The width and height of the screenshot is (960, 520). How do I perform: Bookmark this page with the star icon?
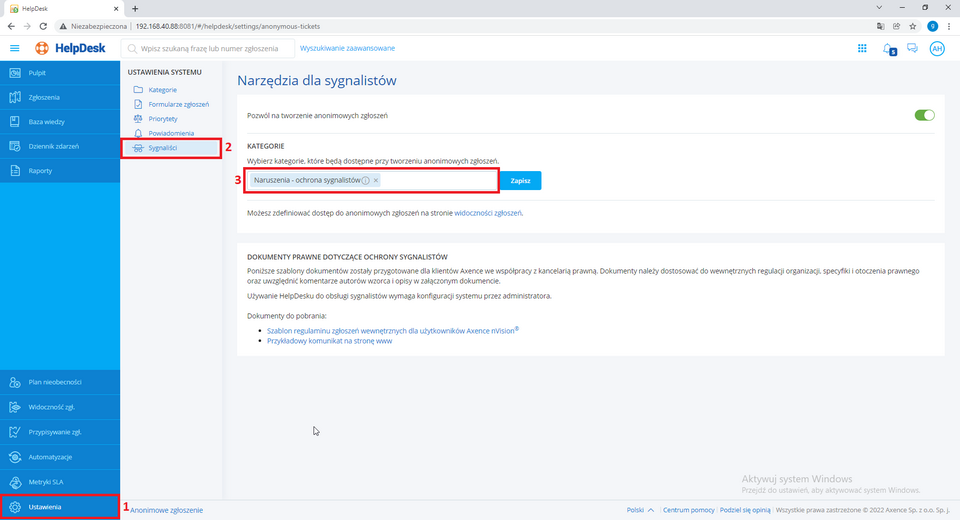[913, 25]
